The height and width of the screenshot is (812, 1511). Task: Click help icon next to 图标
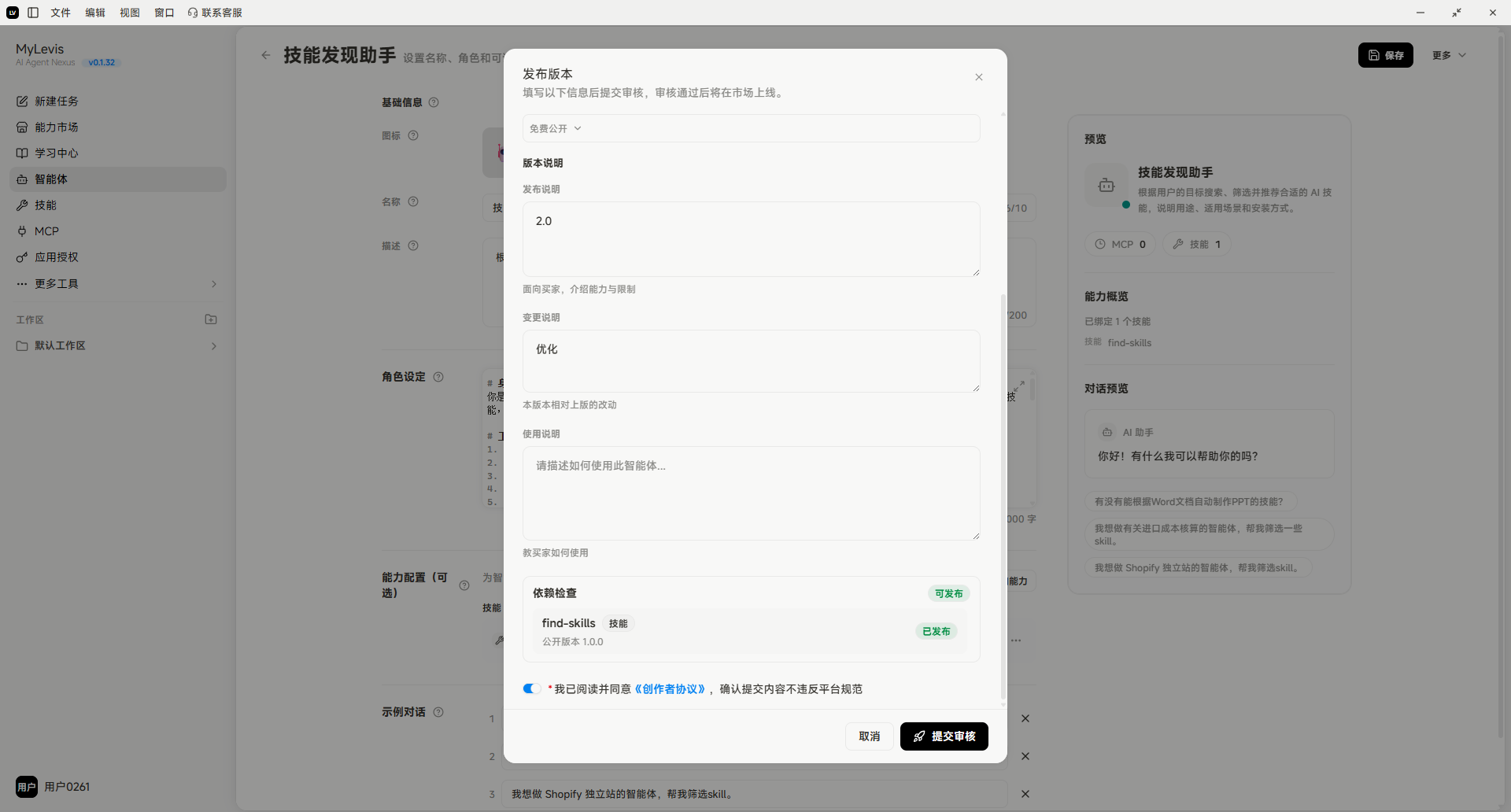click(x=413, y=135)
